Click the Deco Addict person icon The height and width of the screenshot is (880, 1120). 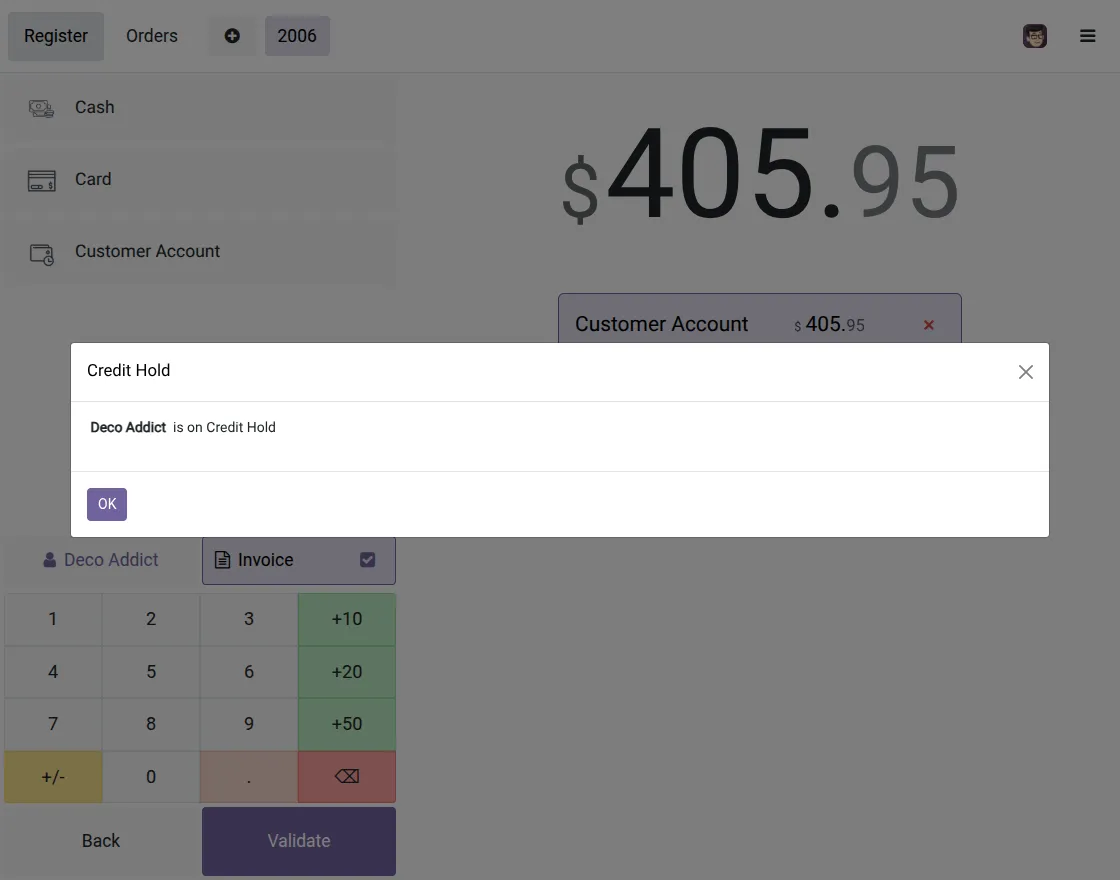(x=49, y=560)
